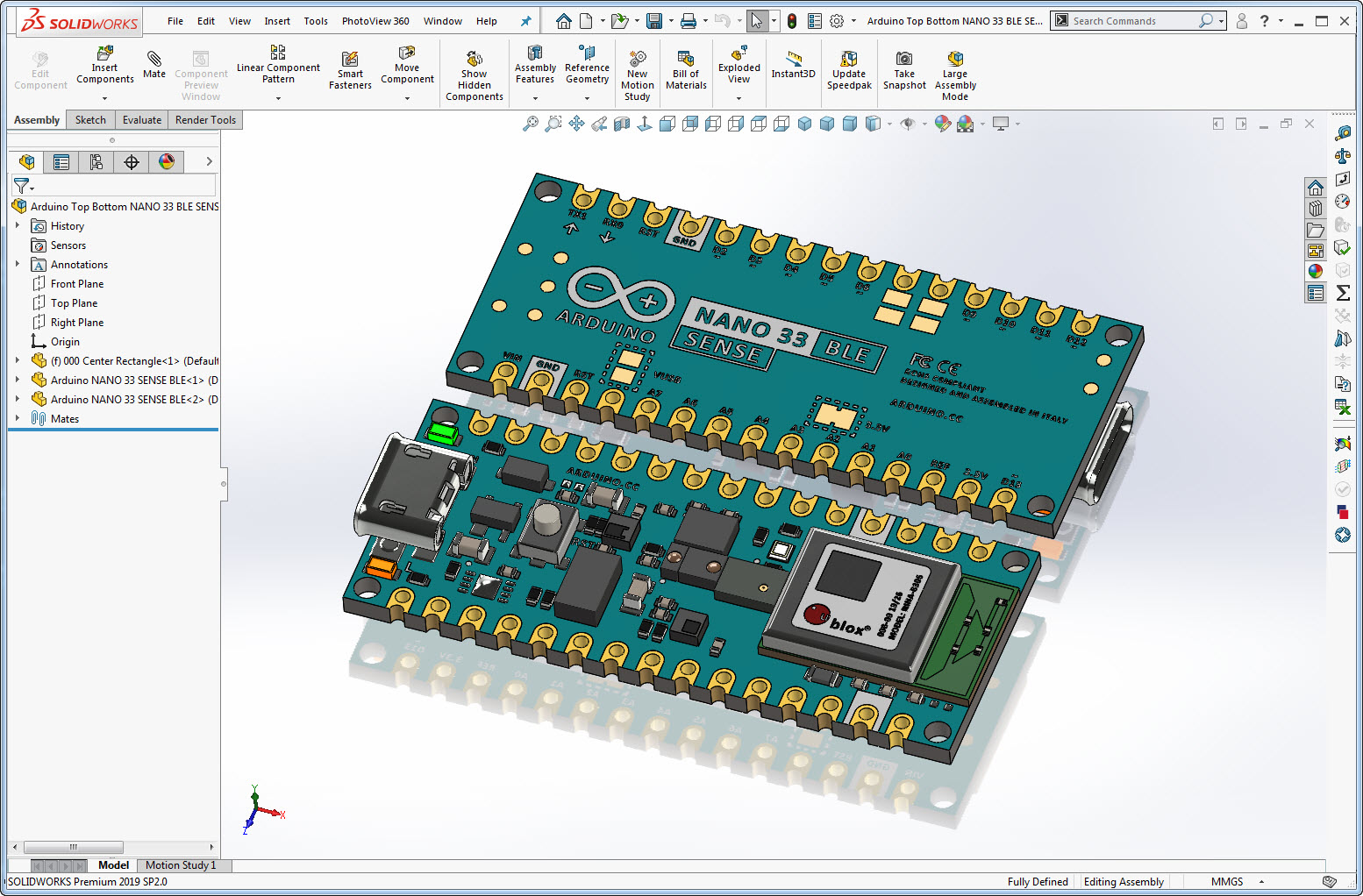
Task: Click the New document icon
Action: (586, 21)
